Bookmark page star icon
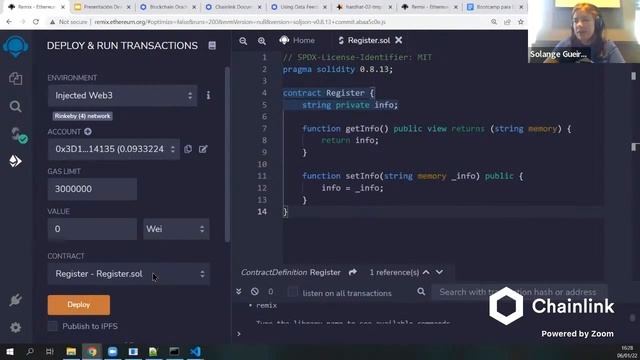Screen dimensions: 640x360 (520, 22)
